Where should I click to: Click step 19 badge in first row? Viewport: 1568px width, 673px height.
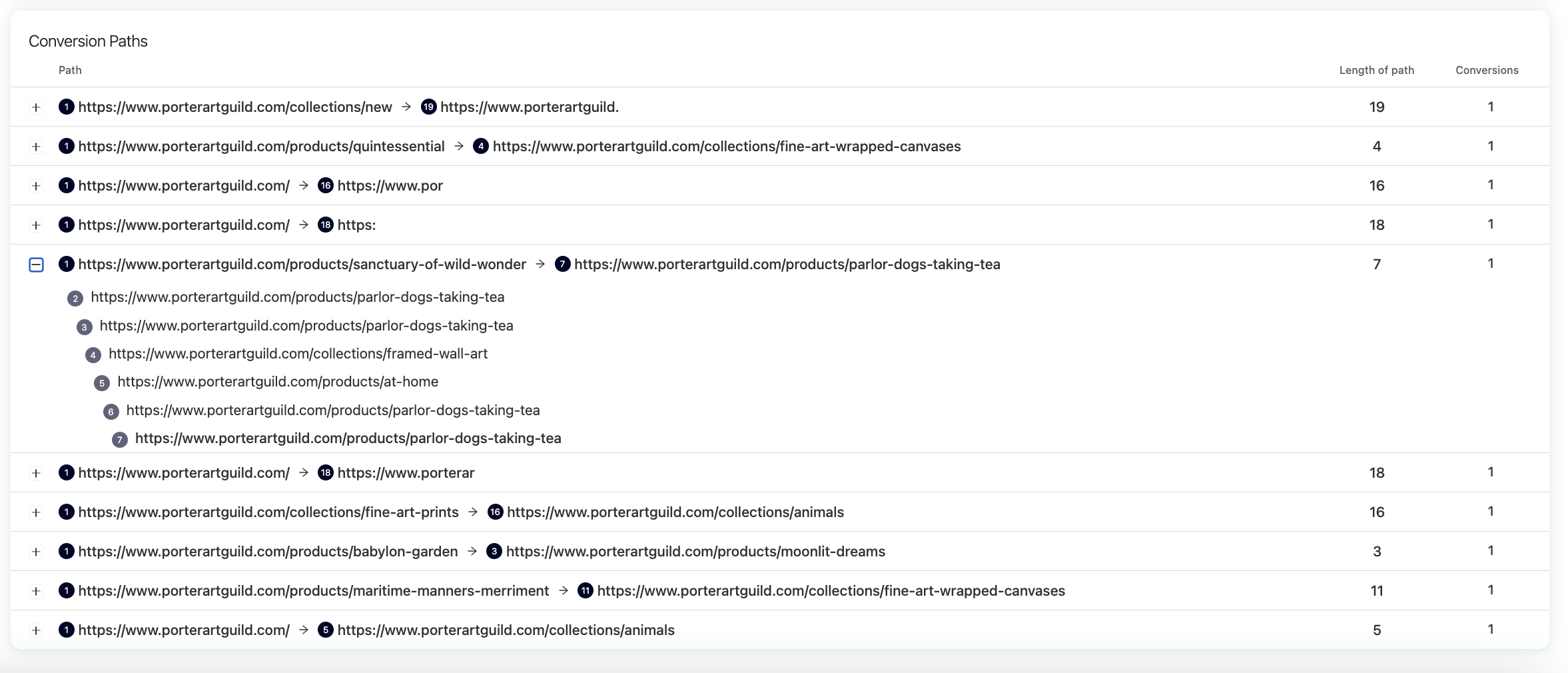pyautogui.click(x=428, y=107)
